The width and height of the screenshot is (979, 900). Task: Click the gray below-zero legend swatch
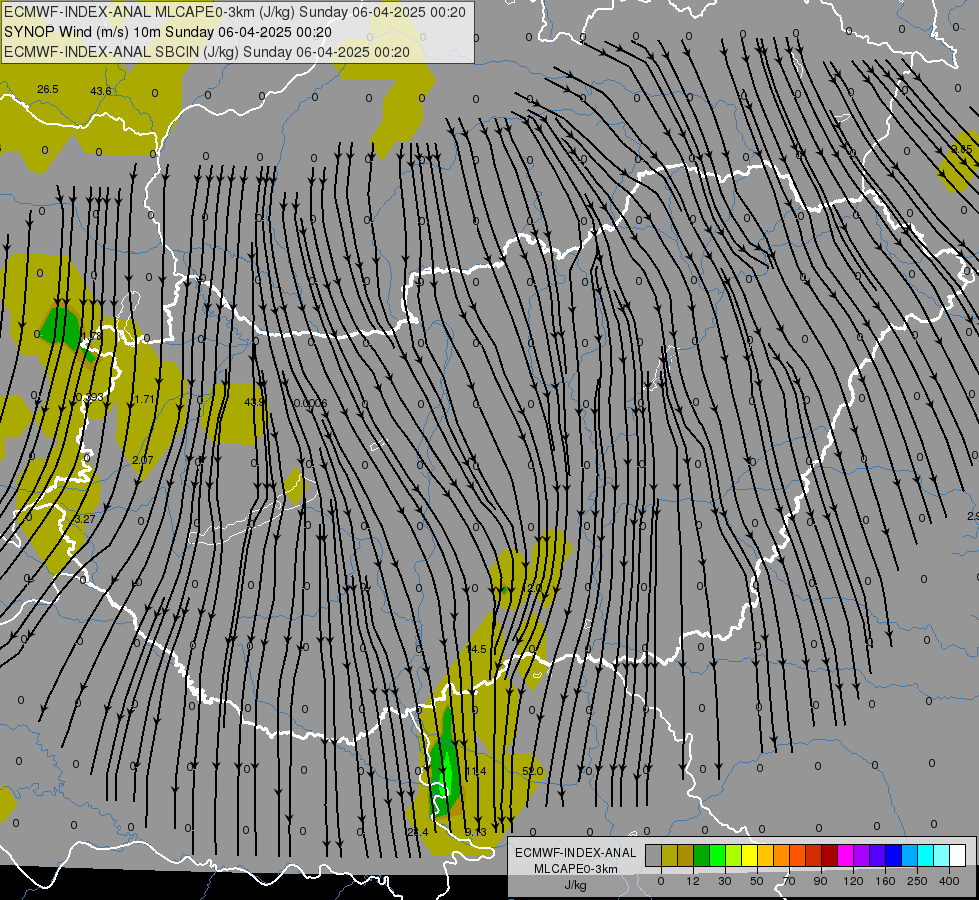[654, 856]
